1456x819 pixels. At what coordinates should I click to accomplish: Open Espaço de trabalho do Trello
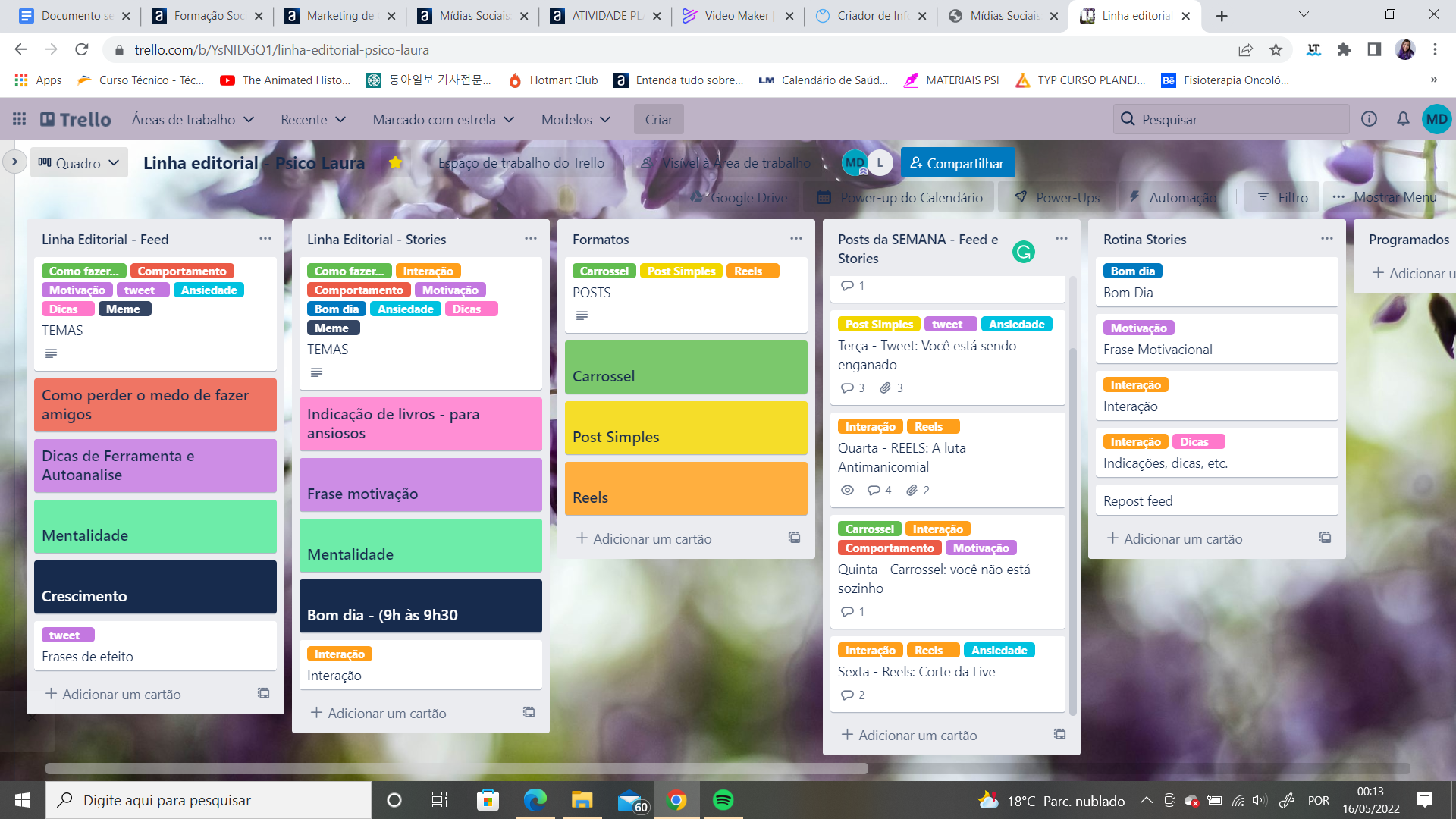coord(521,162)
